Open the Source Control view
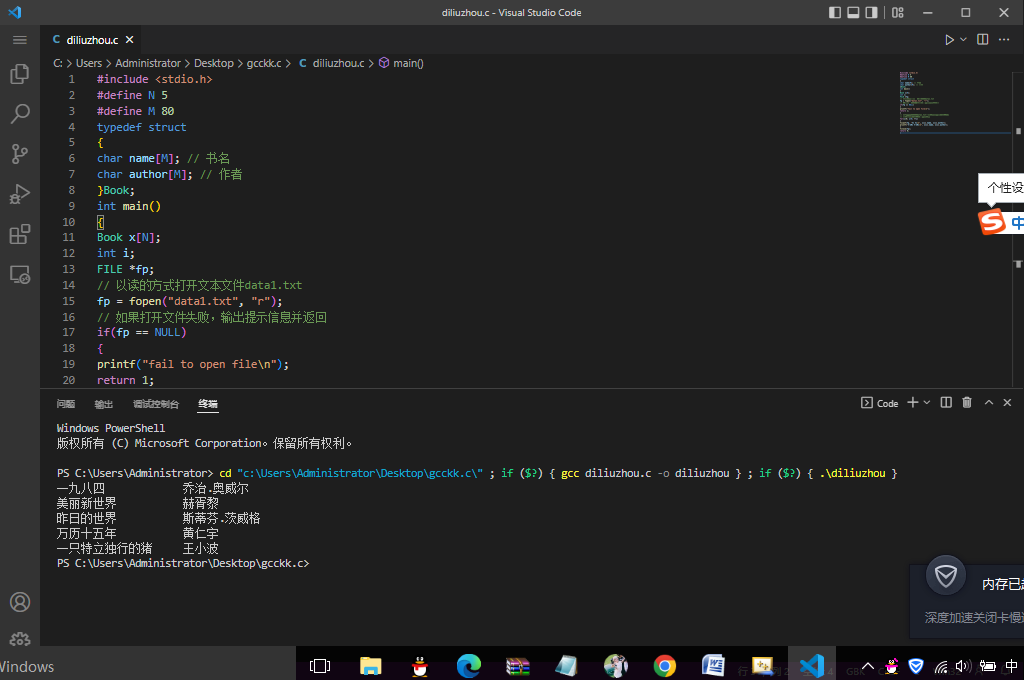Screen dimensions: 1024x680 pos(19,154)
